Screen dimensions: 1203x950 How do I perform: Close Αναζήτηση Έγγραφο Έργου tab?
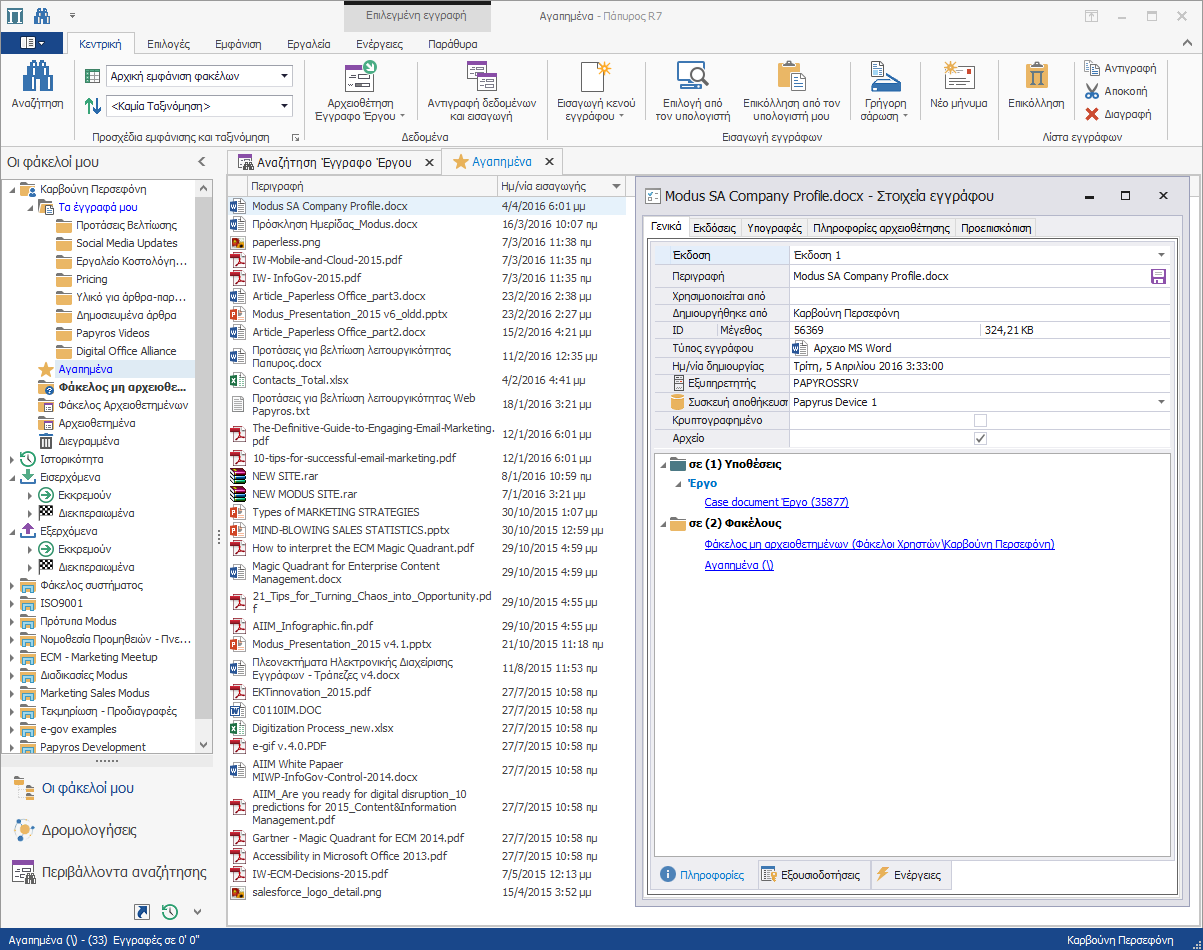point(429,162)
